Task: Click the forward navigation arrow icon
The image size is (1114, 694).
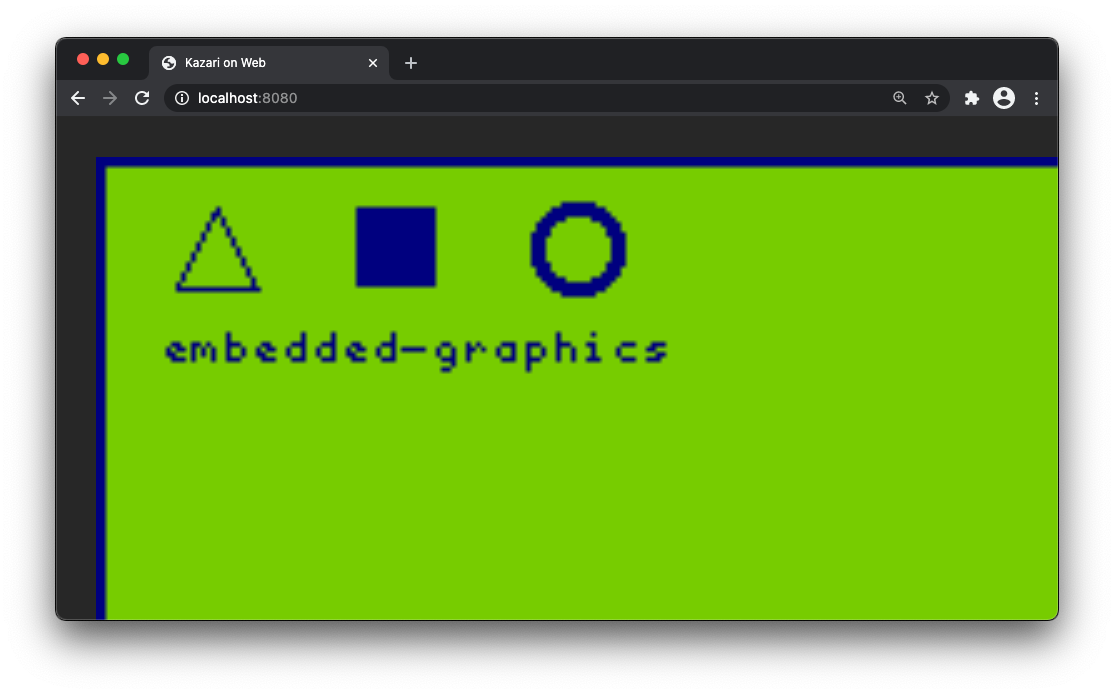Action: (x=110, y=98)
